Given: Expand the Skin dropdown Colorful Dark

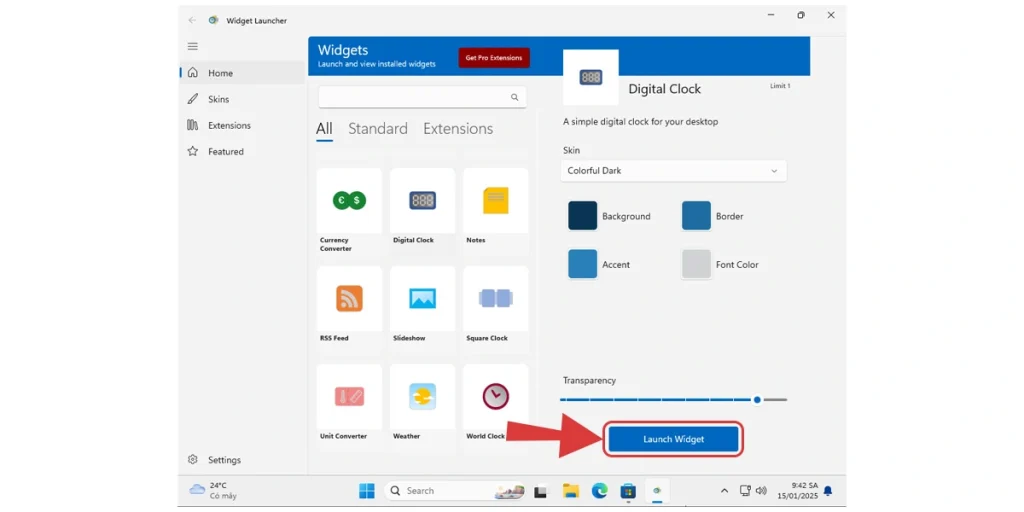Looking at the screenshot, I should tap(673, 171).
